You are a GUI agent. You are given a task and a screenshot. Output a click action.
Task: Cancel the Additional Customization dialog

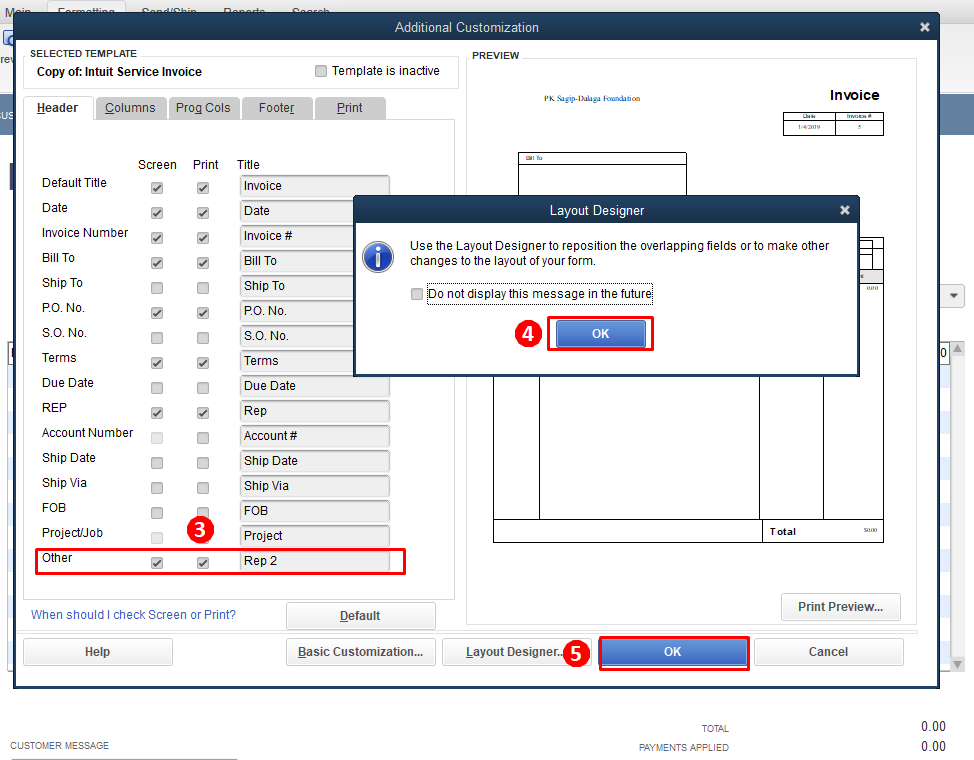[828, 652]
